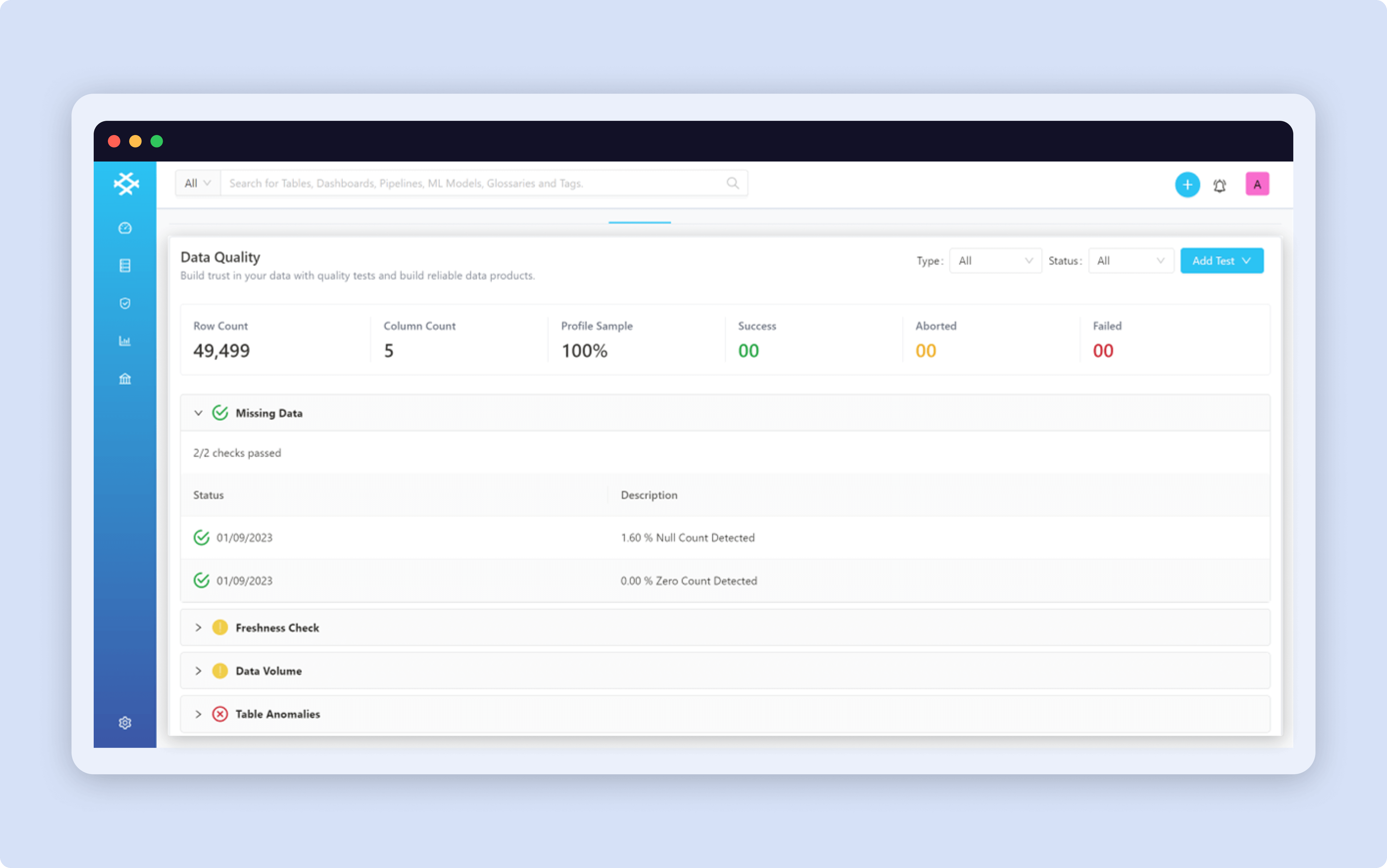The width and height of the screenshot is (1387, 868).
Task: Click the snowflake logo in the sidebar
Action: click(x=126, y=184)
